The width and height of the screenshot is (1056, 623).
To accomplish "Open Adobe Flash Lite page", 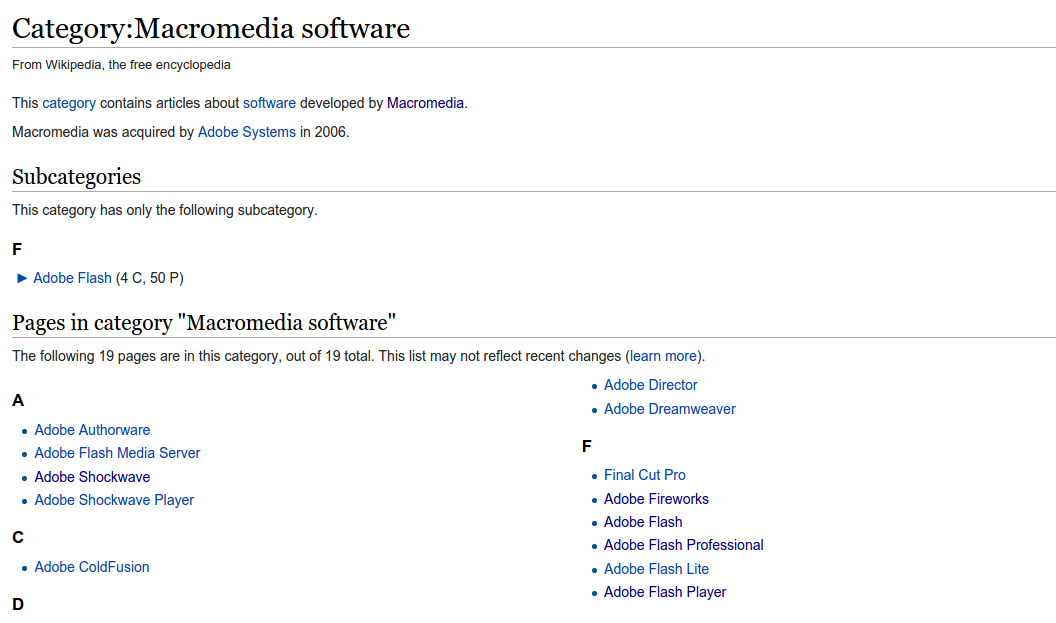I will (656, 569).
